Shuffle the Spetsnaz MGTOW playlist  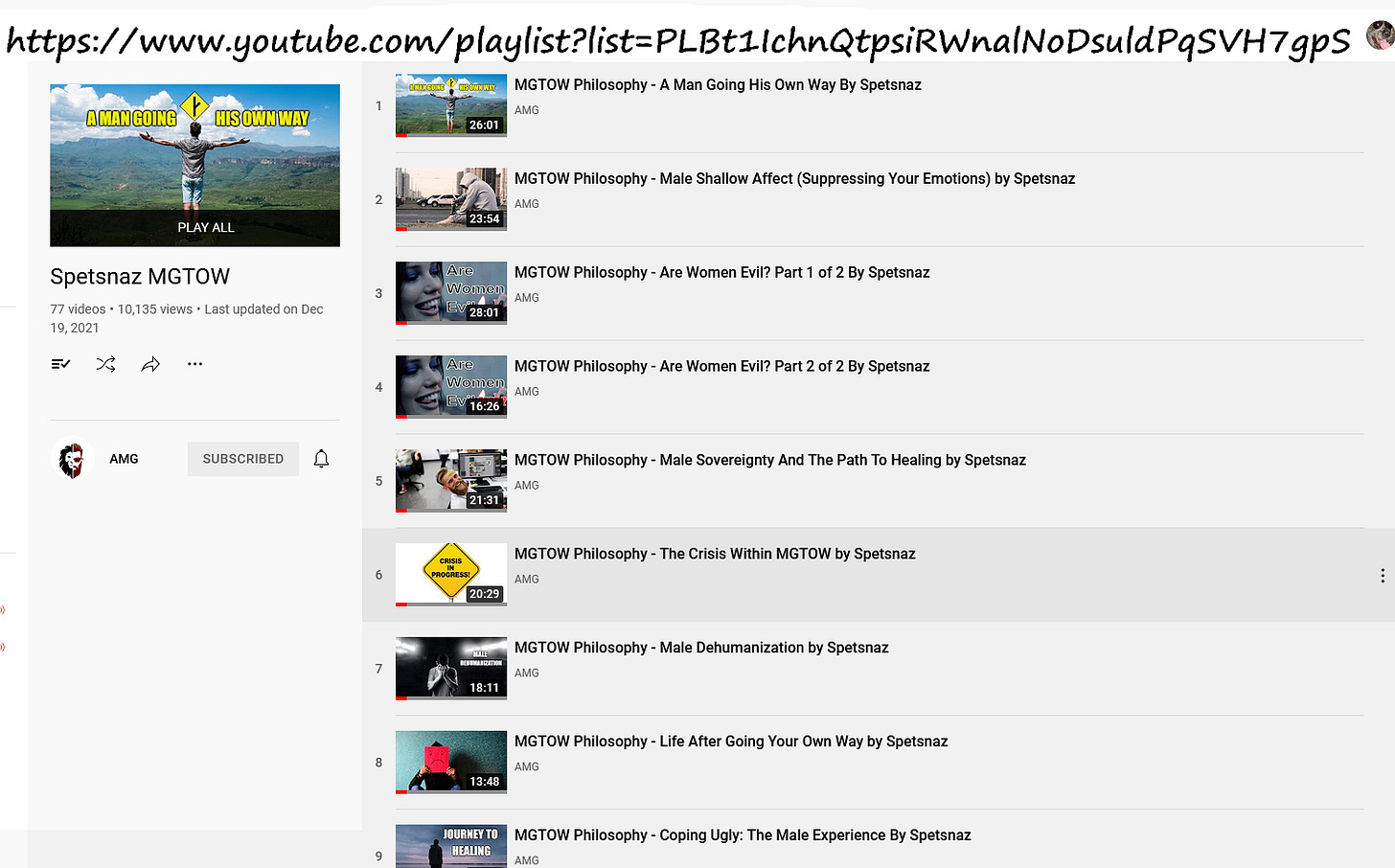[105, 364]
